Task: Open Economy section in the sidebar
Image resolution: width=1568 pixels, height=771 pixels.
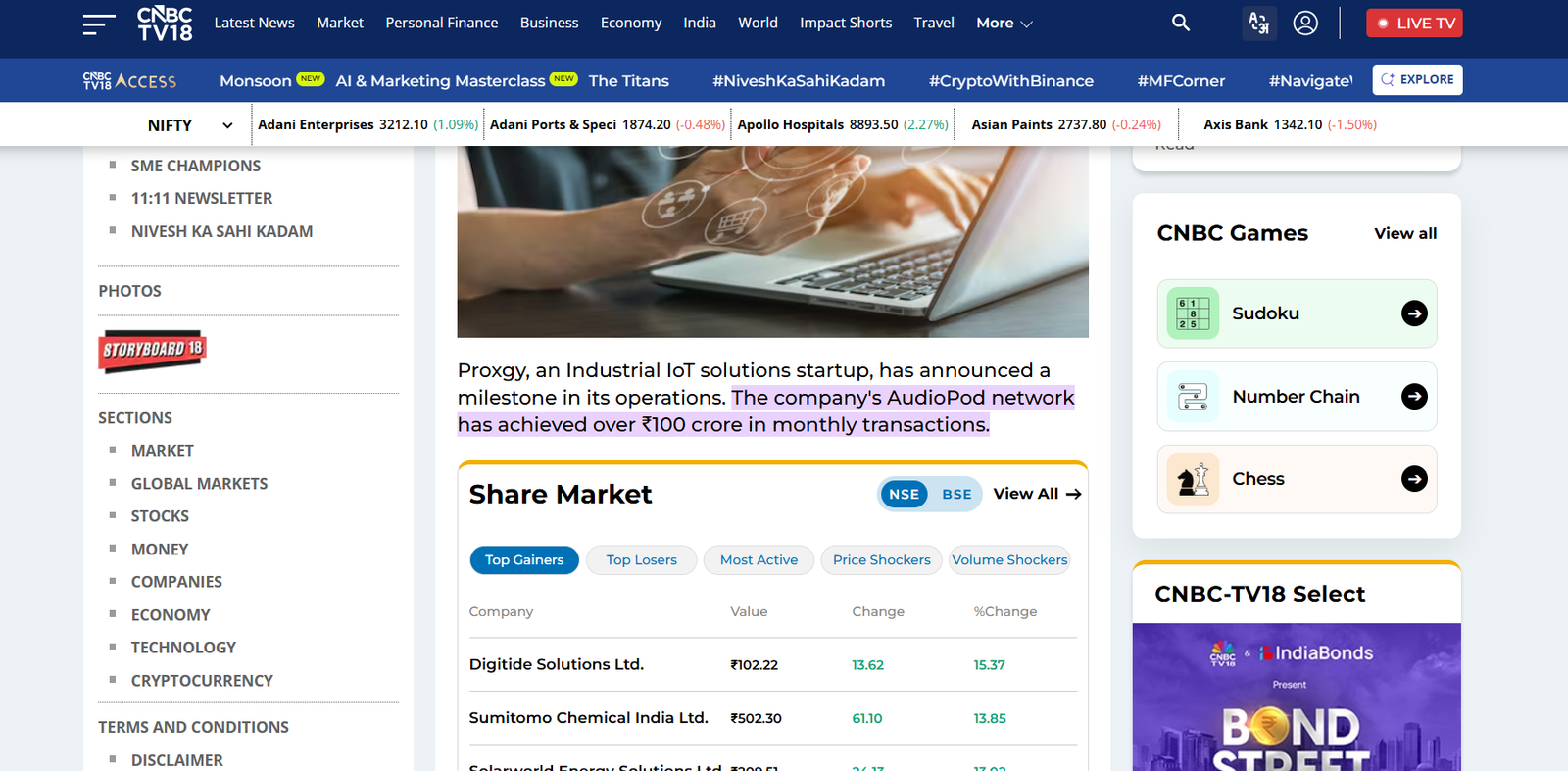Action: 171,615
